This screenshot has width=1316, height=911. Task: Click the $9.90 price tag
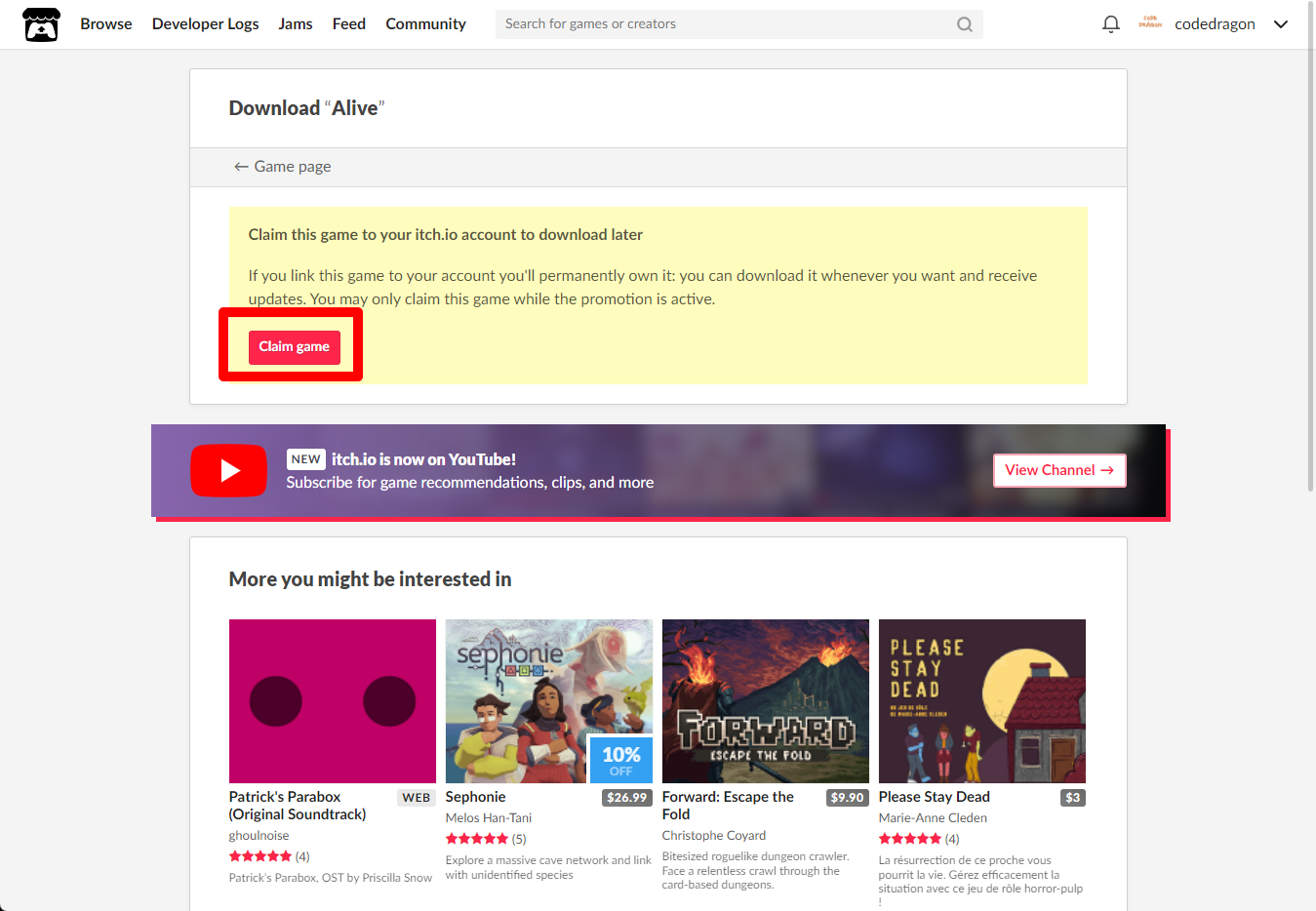pyautogui.click(x=847, y=798)
